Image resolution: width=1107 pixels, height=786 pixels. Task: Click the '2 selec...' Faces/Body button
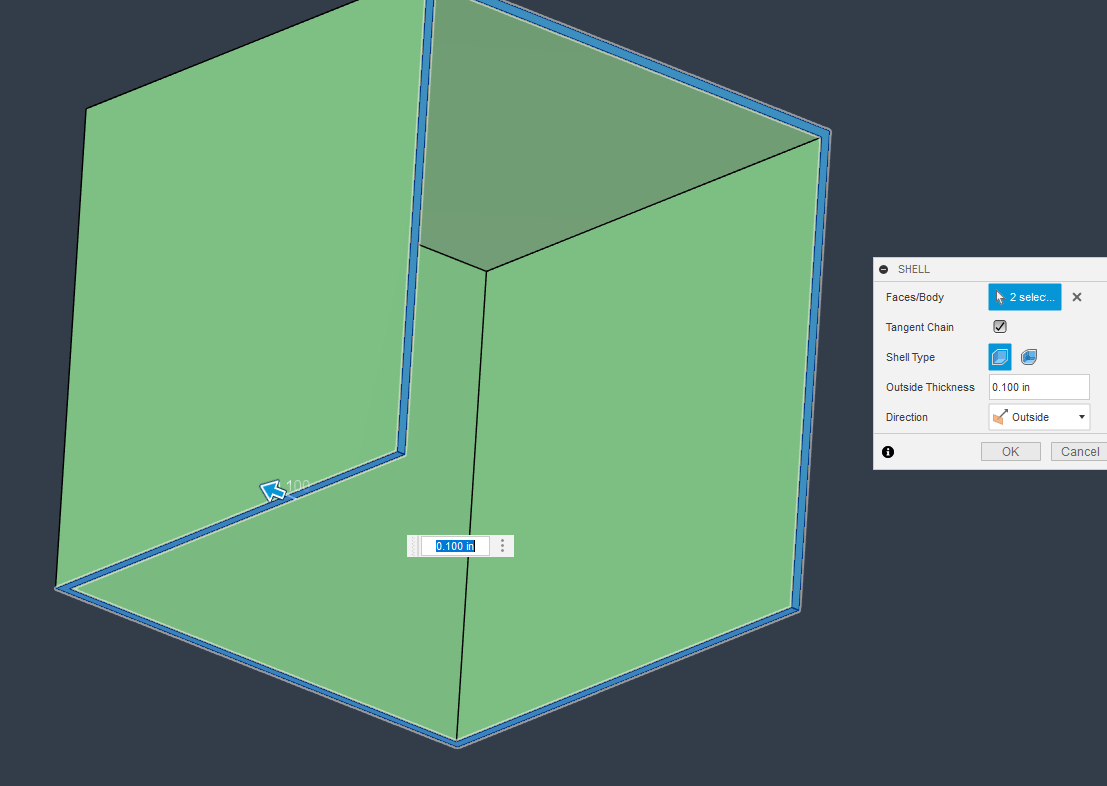(x=1024, y=296)
